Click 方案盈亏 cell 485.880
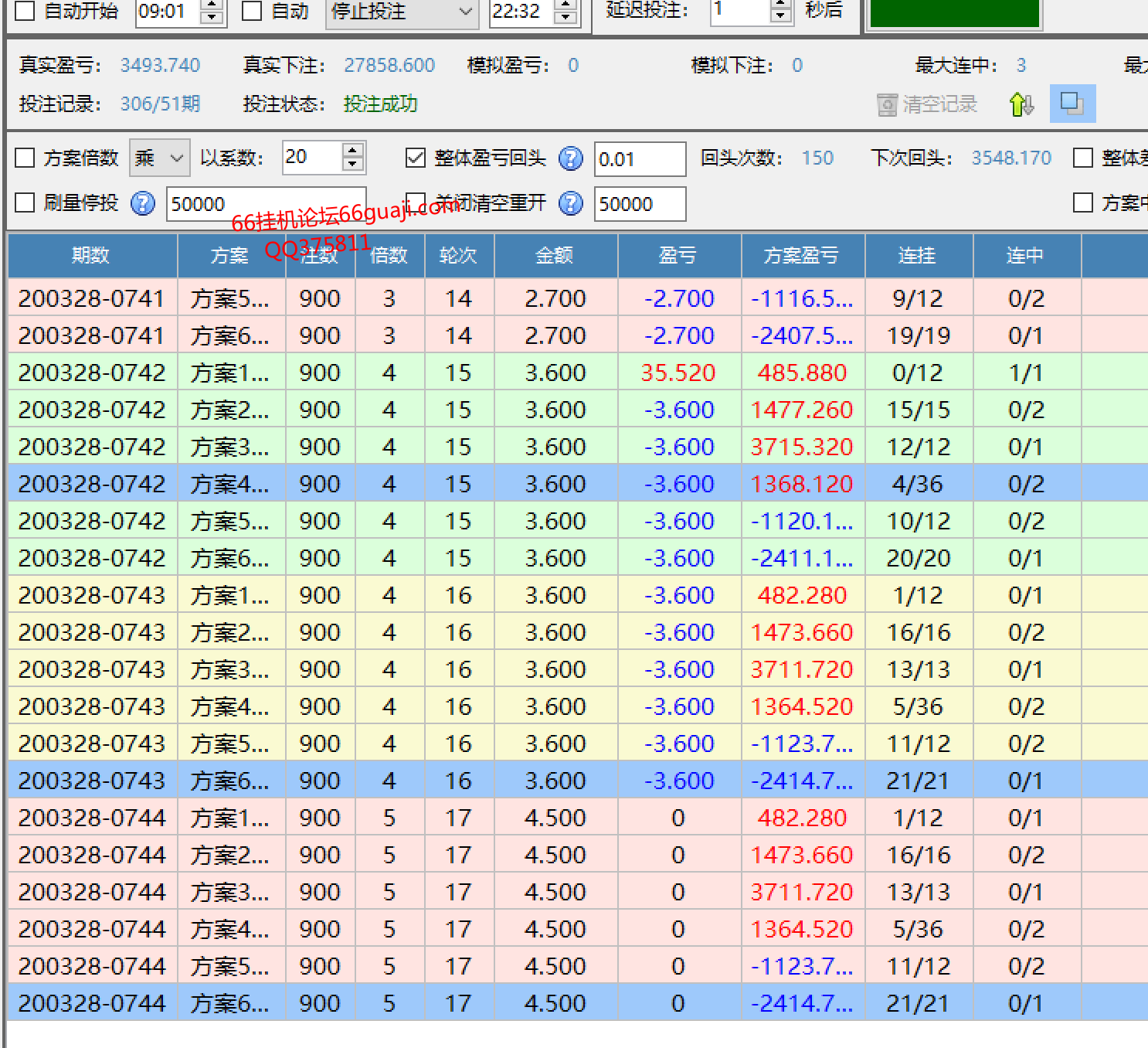 [x=802, y=373]
